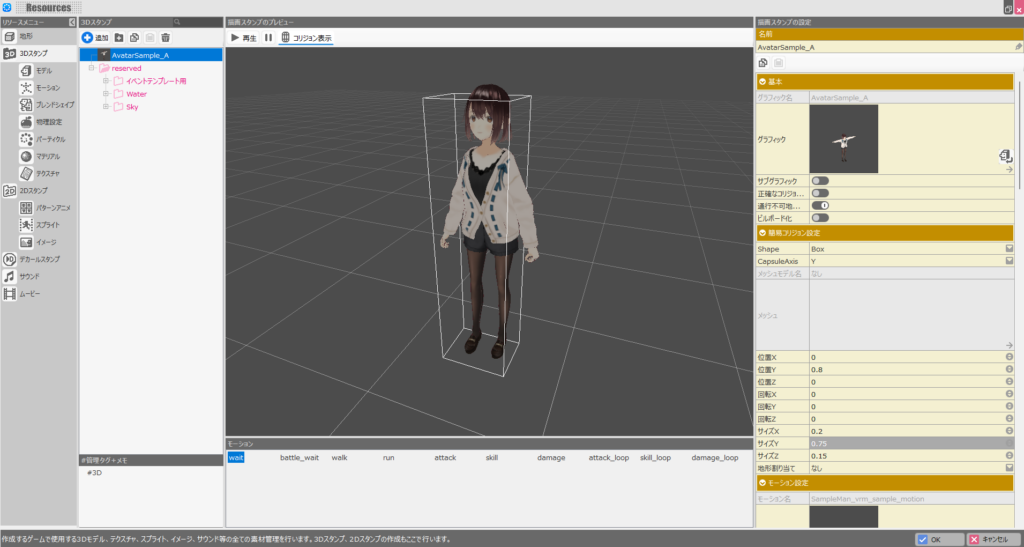The height and width of the screenshot is (547, 1024).
Task: Click the OK button
Action: click(940, 539)
